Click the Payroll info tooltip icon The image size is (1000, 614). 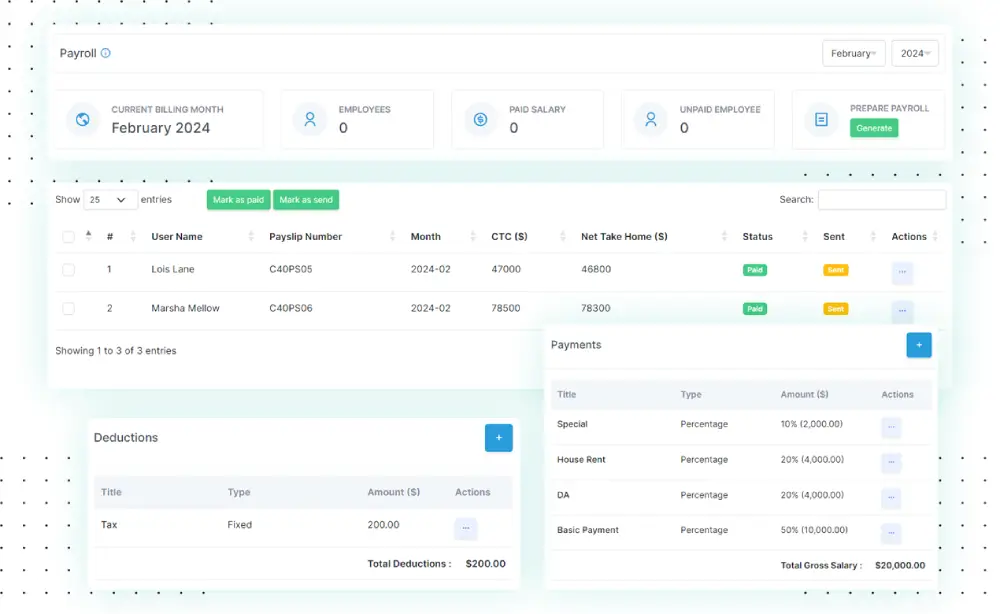(x=108, y=53)
